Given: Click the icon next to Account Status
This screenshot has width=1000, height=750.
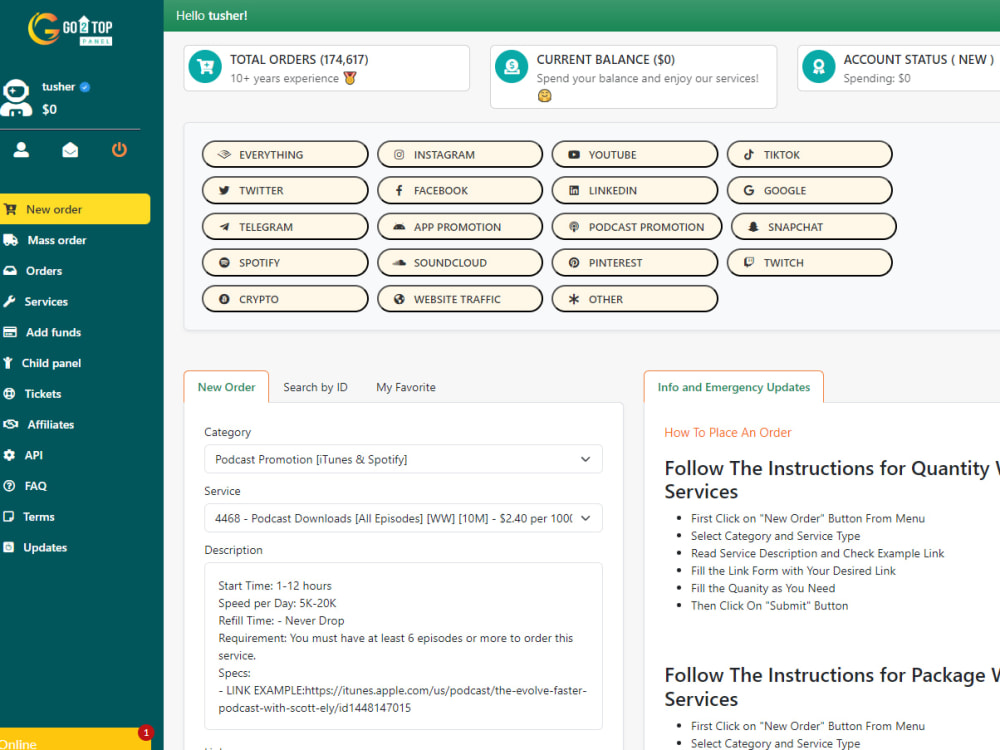Looking at the screenshot, I should (x=820, y=66).
